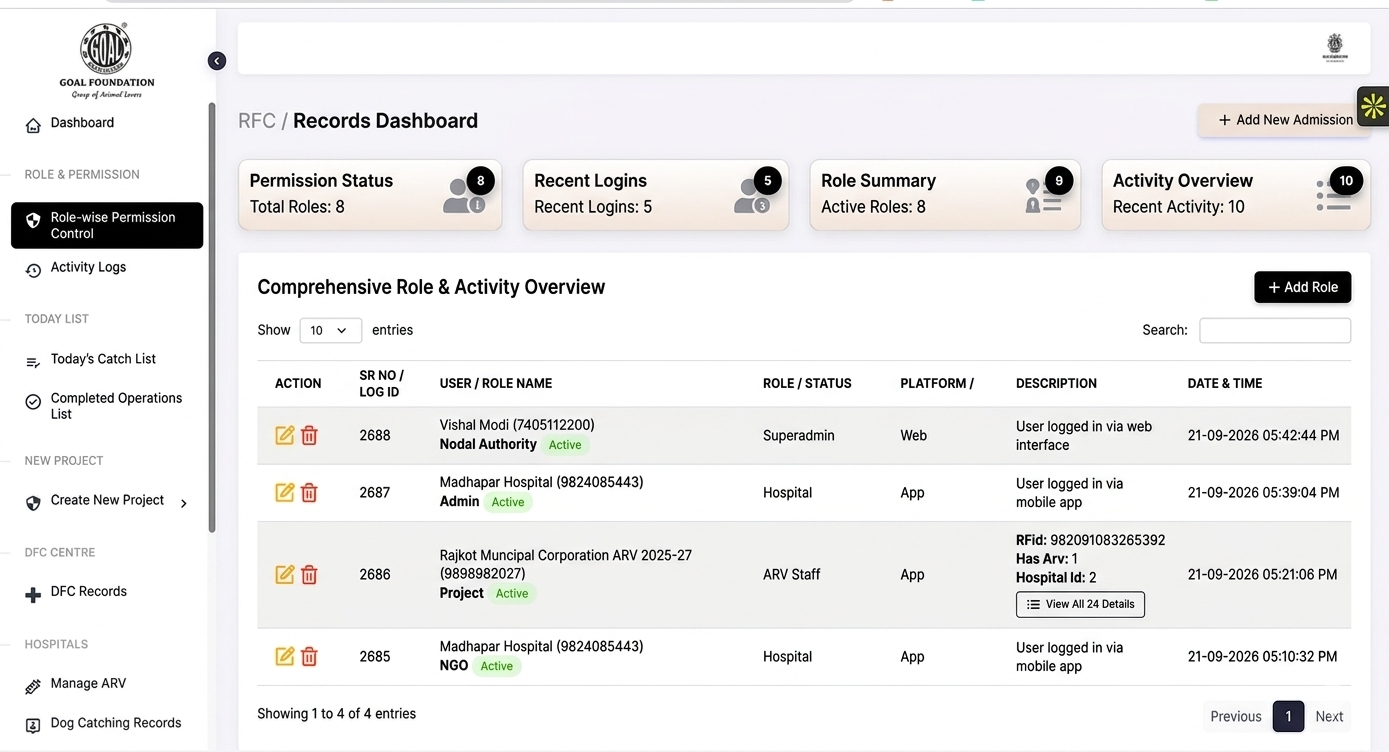Edit log entry 2685
This screenshot has height=752, width=1389.
pyautogui.click(x=285, y=656)
